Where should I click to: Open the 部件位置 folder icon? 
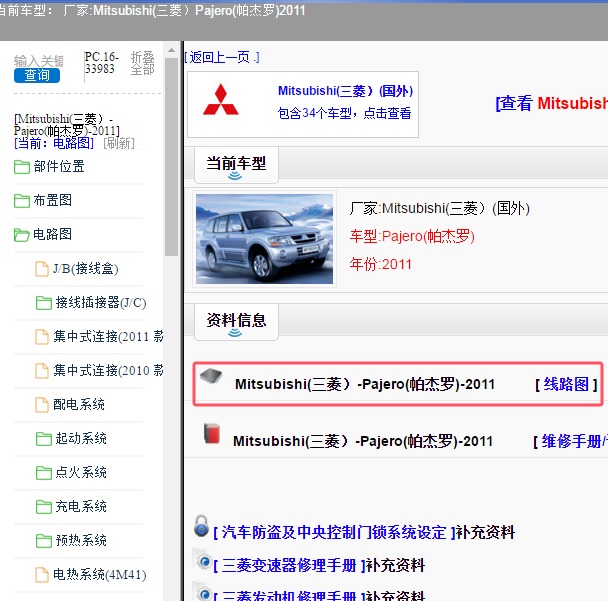tap(22, 167)
